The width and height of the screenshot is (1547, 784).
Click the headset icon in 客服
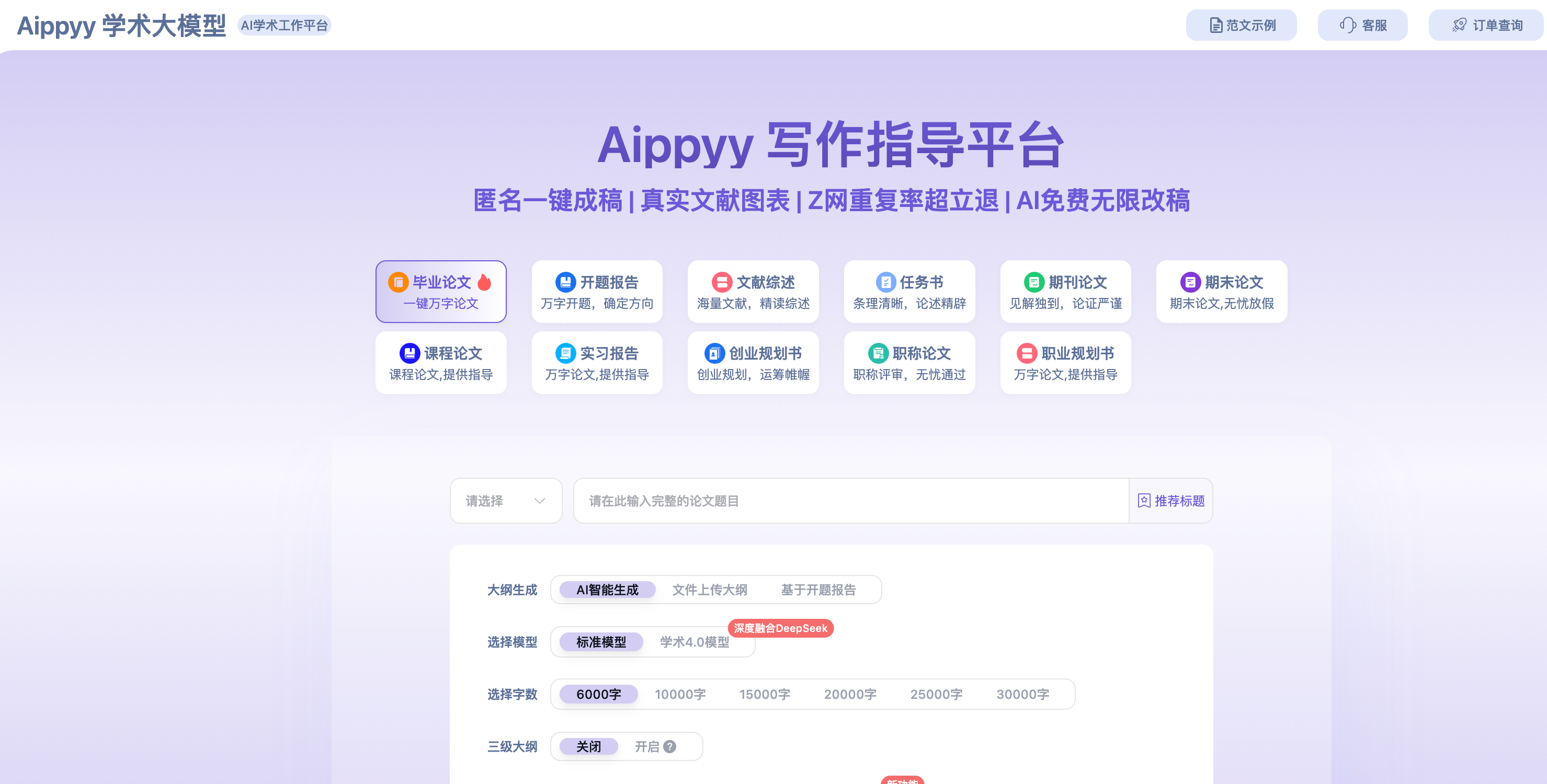click(x=1348, y=25)
